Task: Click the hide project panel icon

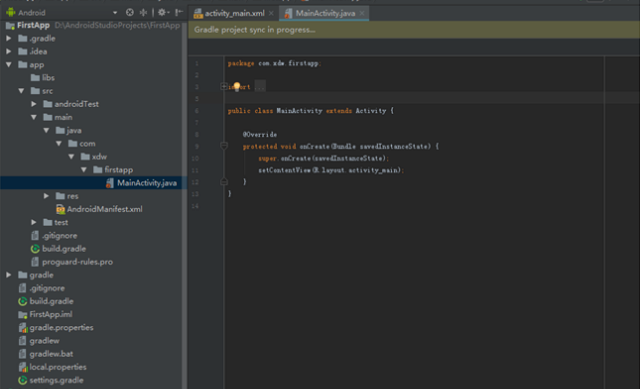Action: click(179, 12)
